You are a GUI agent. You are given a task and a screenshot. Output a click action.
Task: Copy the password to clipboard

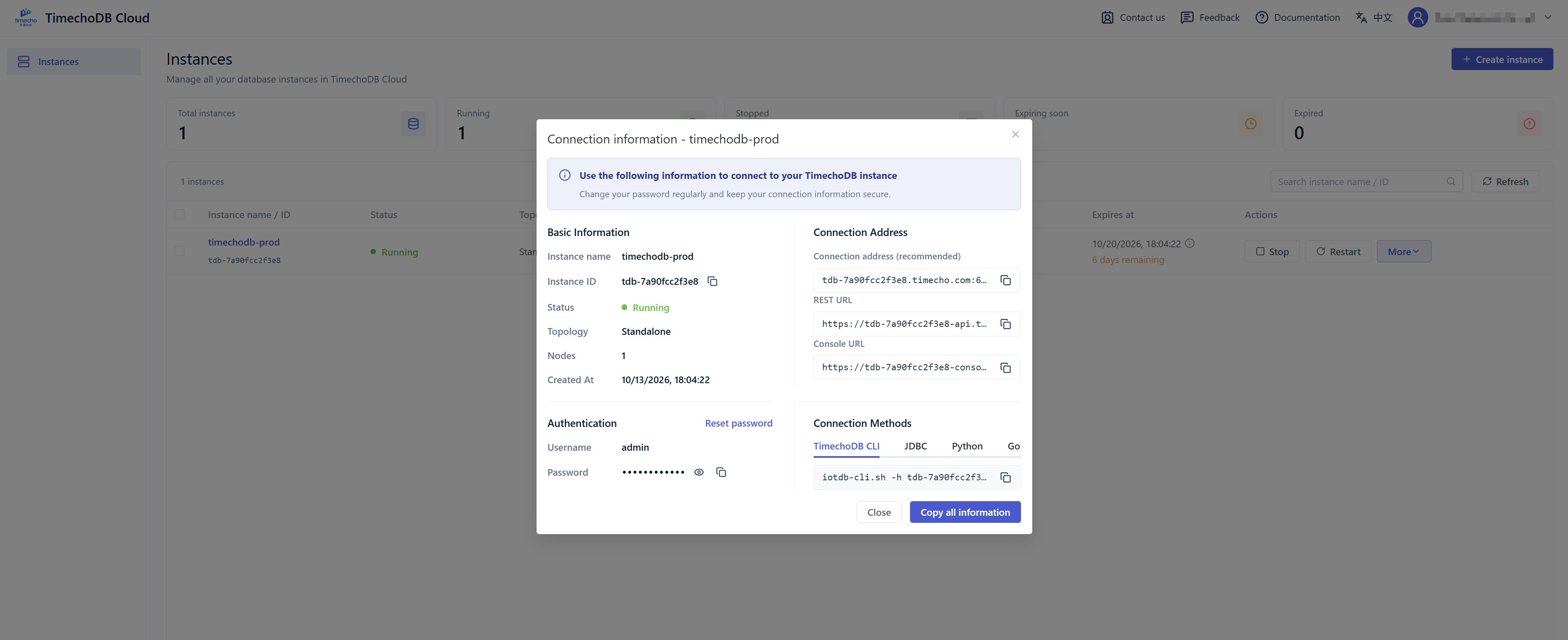[x=721, y=472]
